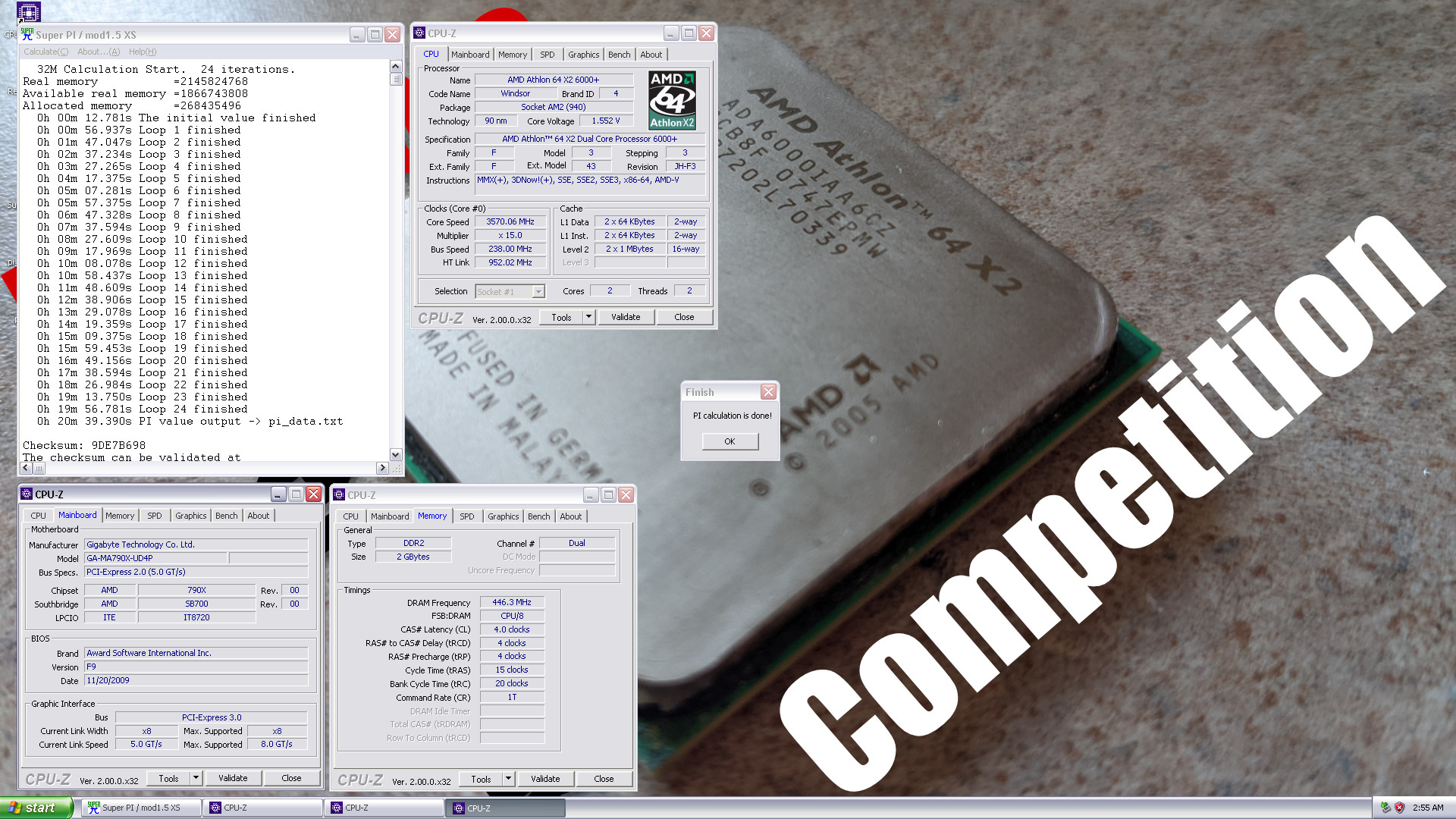Click the Core Voltage value 1.552 V
Screen dimensions: 1456x819
click(606, 121)
